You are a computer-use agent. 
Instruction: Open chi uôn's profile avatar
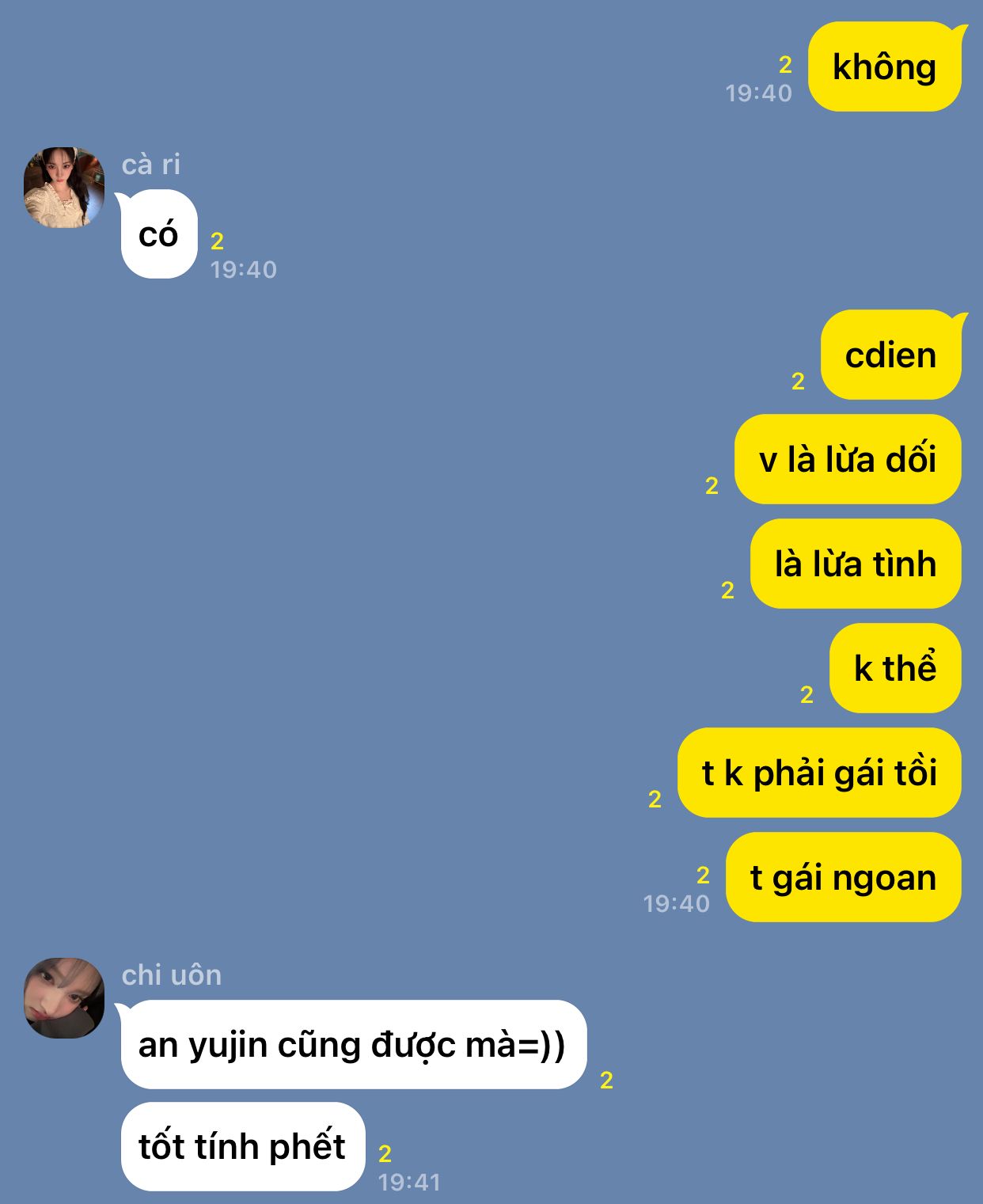pos(64,998)
